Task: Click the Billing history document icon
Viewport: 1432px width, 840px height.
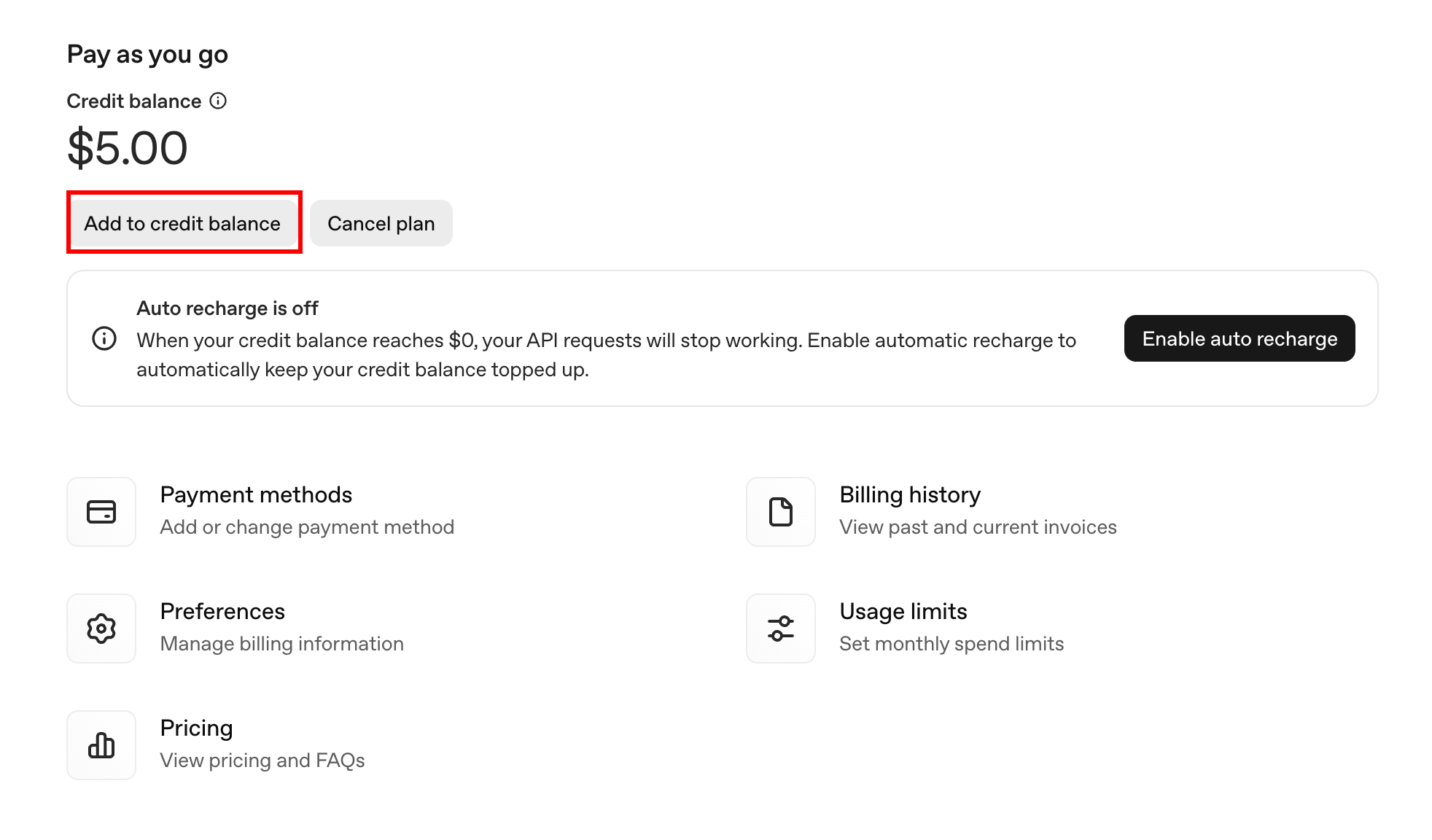Action: pos(781,512)
